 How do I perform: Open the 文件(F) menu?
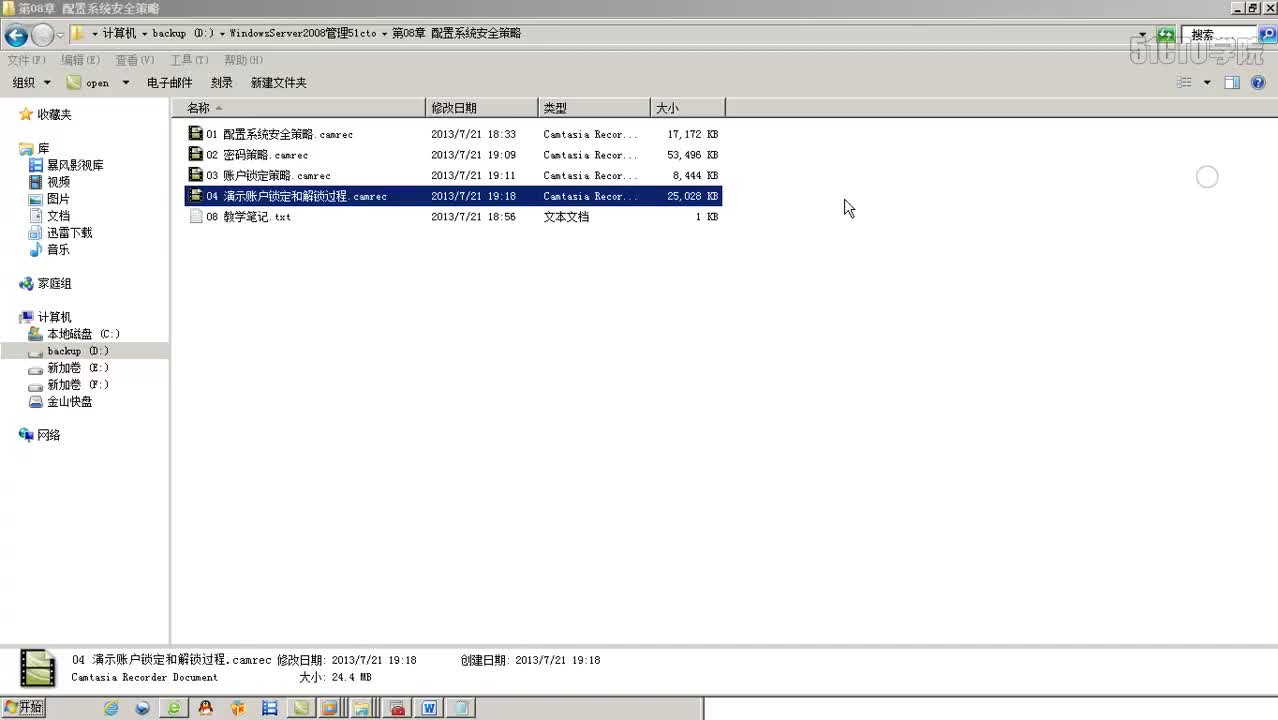pos(27,60)
